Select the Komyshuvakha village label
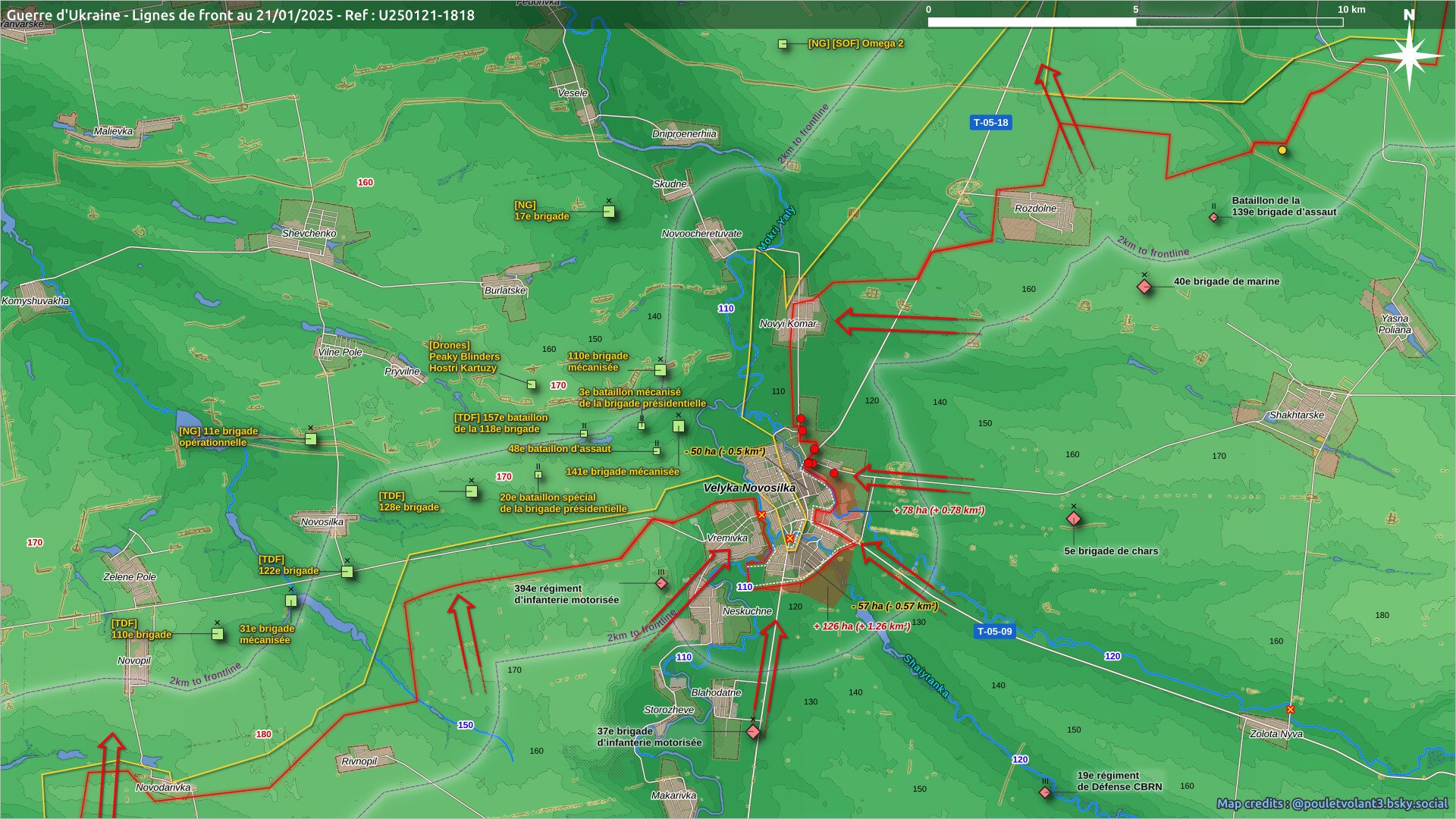The height and width of the screenshot is (819, 1456). click(x=35, y=302)
